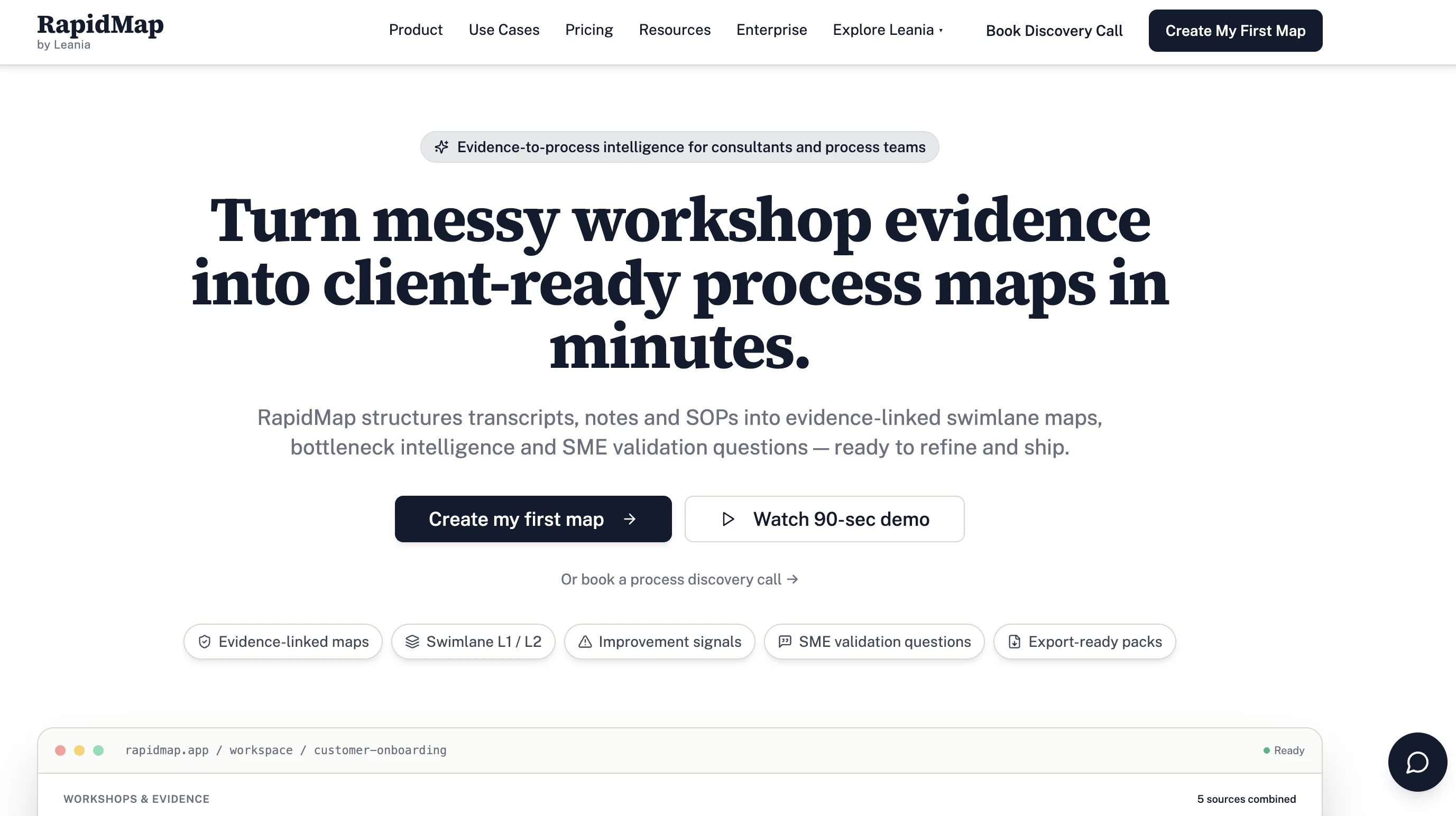Open the Resources menu item
Image resolution: width=1456 pixels, height=816 pixels.
(x=674, y=30)
